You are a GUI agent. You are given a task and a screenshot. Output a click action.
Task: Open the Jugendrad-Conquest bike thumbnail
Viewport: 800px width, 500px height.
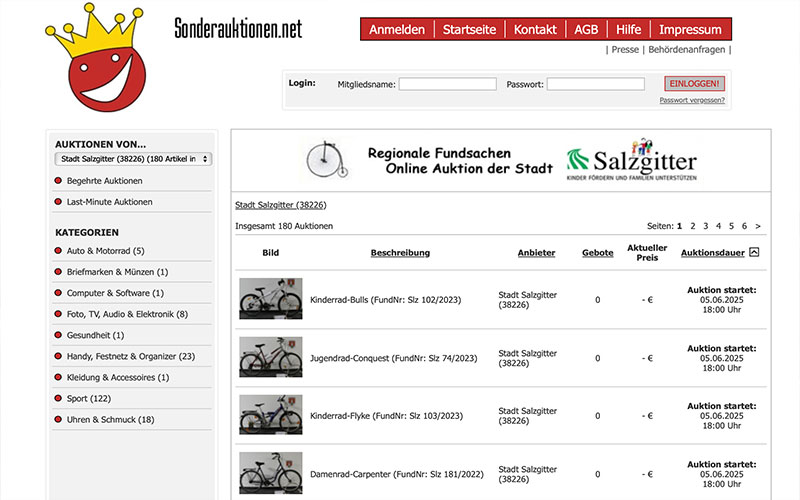click(270, 357)
